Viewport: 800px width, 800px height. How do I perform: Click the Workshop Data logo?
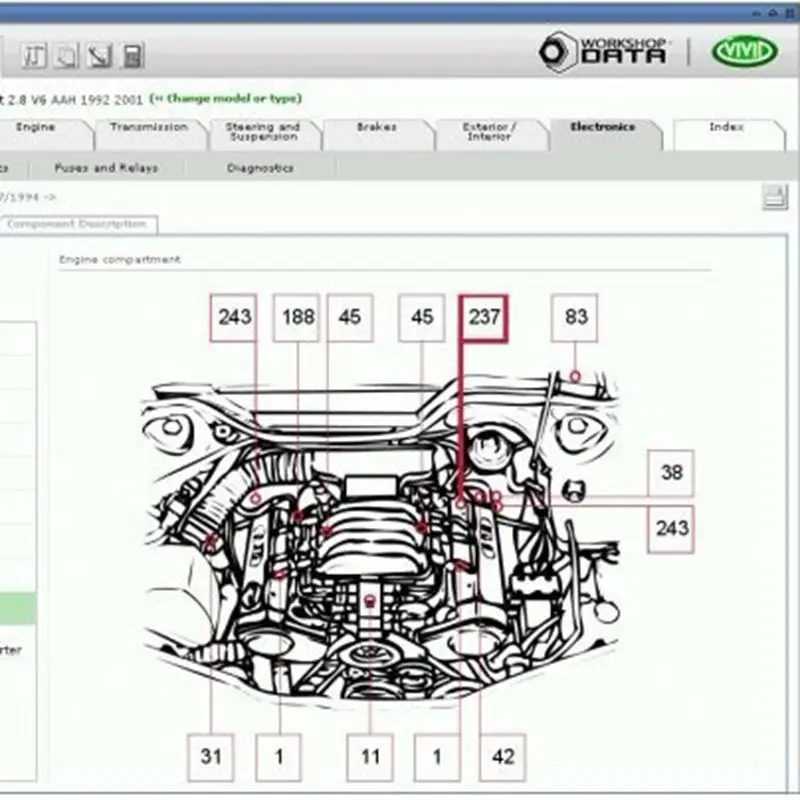click(x=604, y=52)
